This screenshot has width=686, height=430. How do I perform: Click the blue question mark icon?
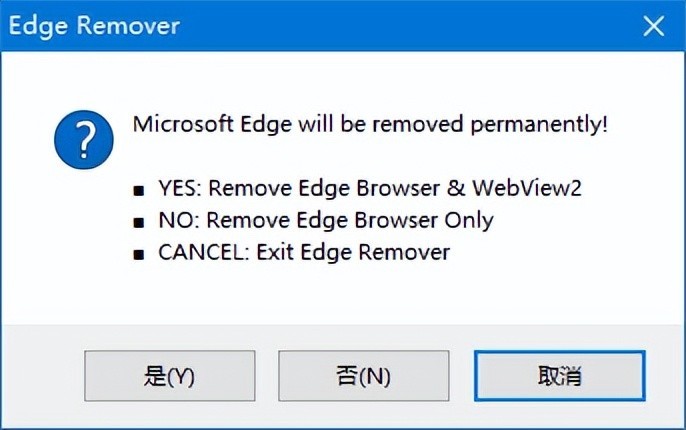tap(84, 140)
